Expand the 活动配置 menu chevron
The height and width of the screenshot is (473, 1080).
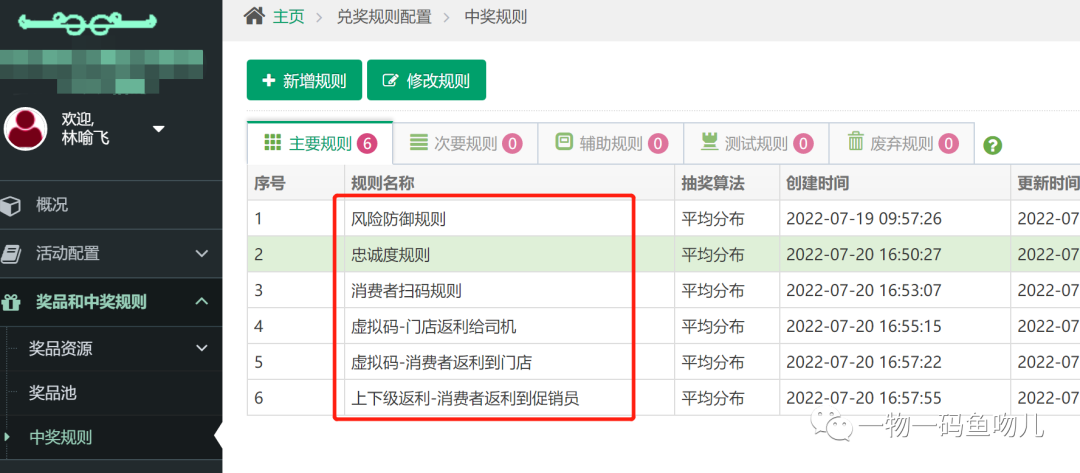tap(201, 253)
